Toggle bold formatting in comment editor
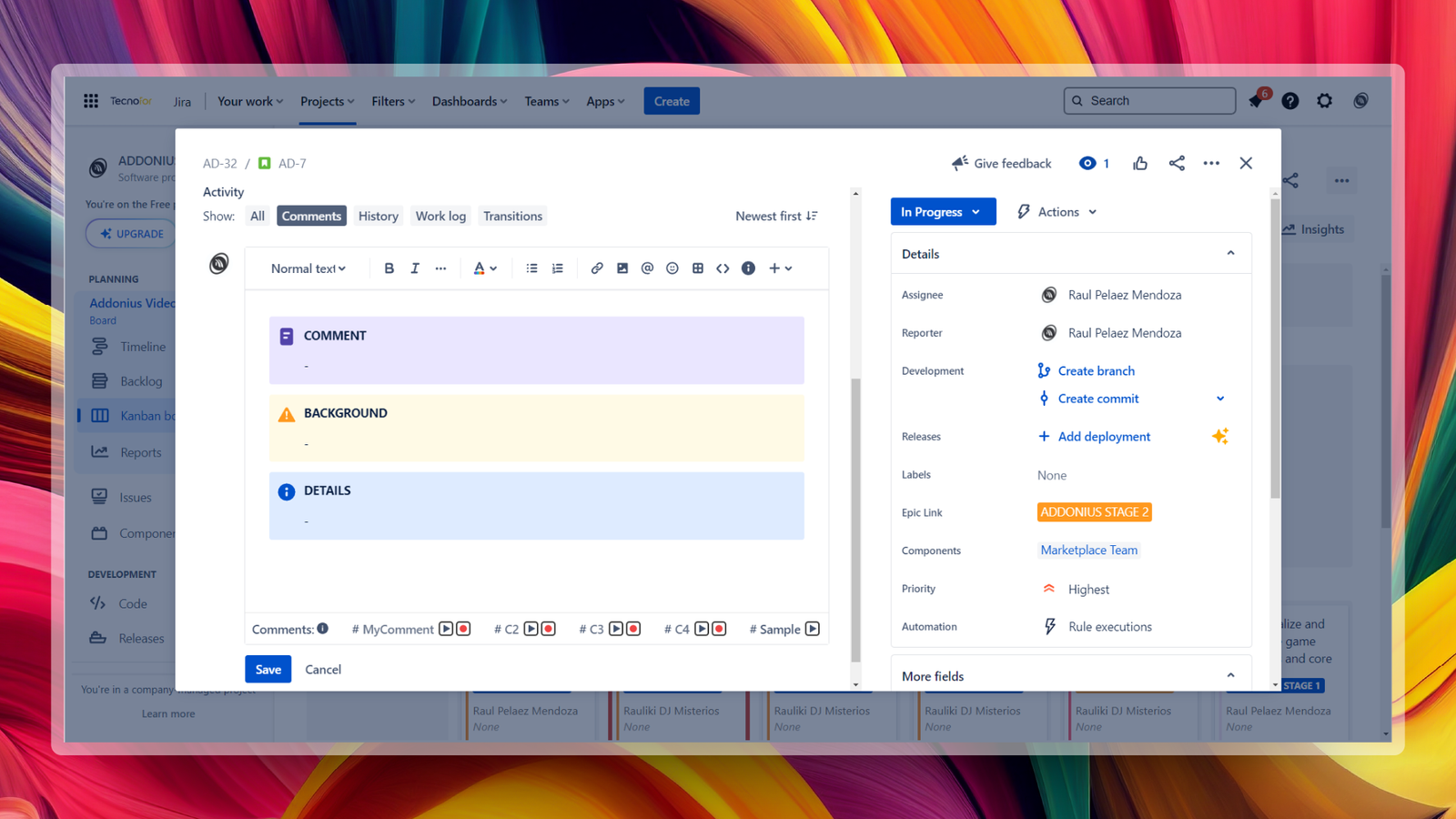Viewport: 1456px width, 819px height. click(389, 268)
